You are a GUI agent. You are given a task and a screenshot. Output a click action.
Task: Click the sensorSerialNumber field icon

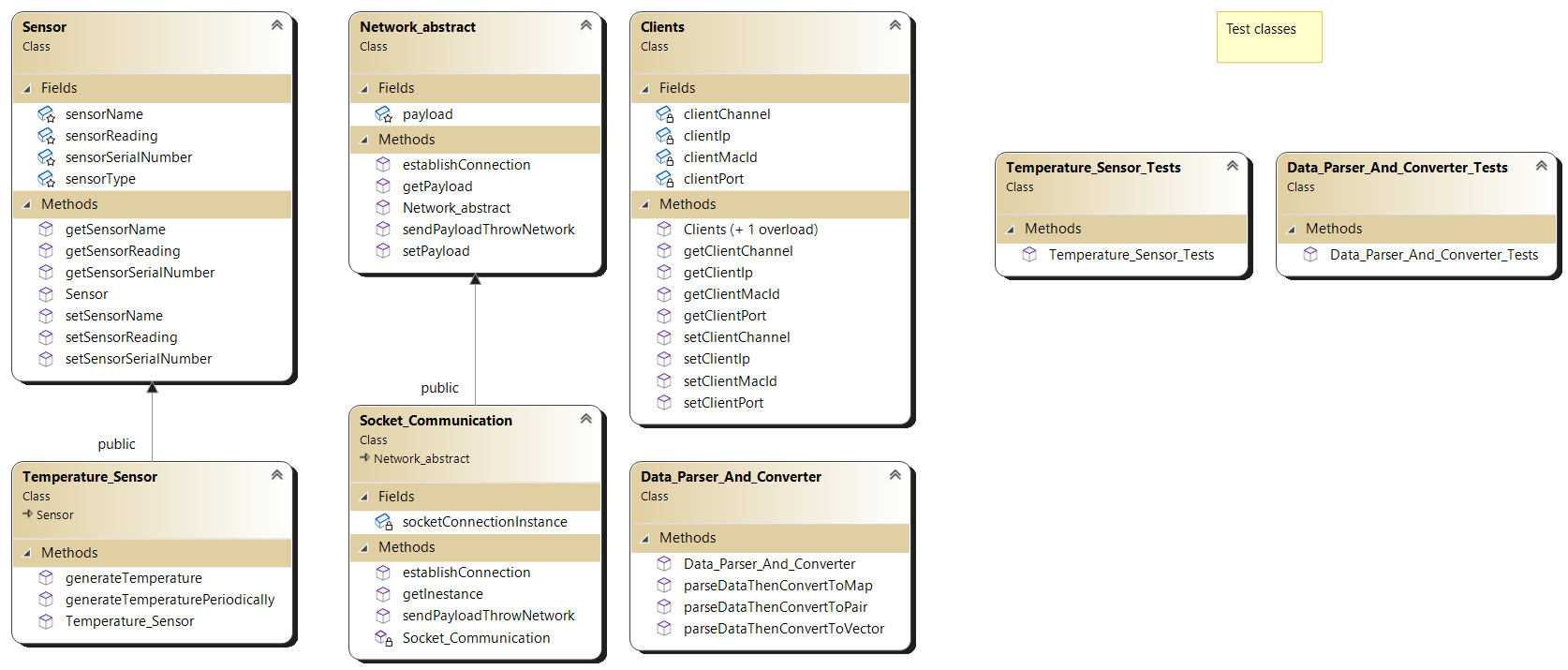click(46, 157)
